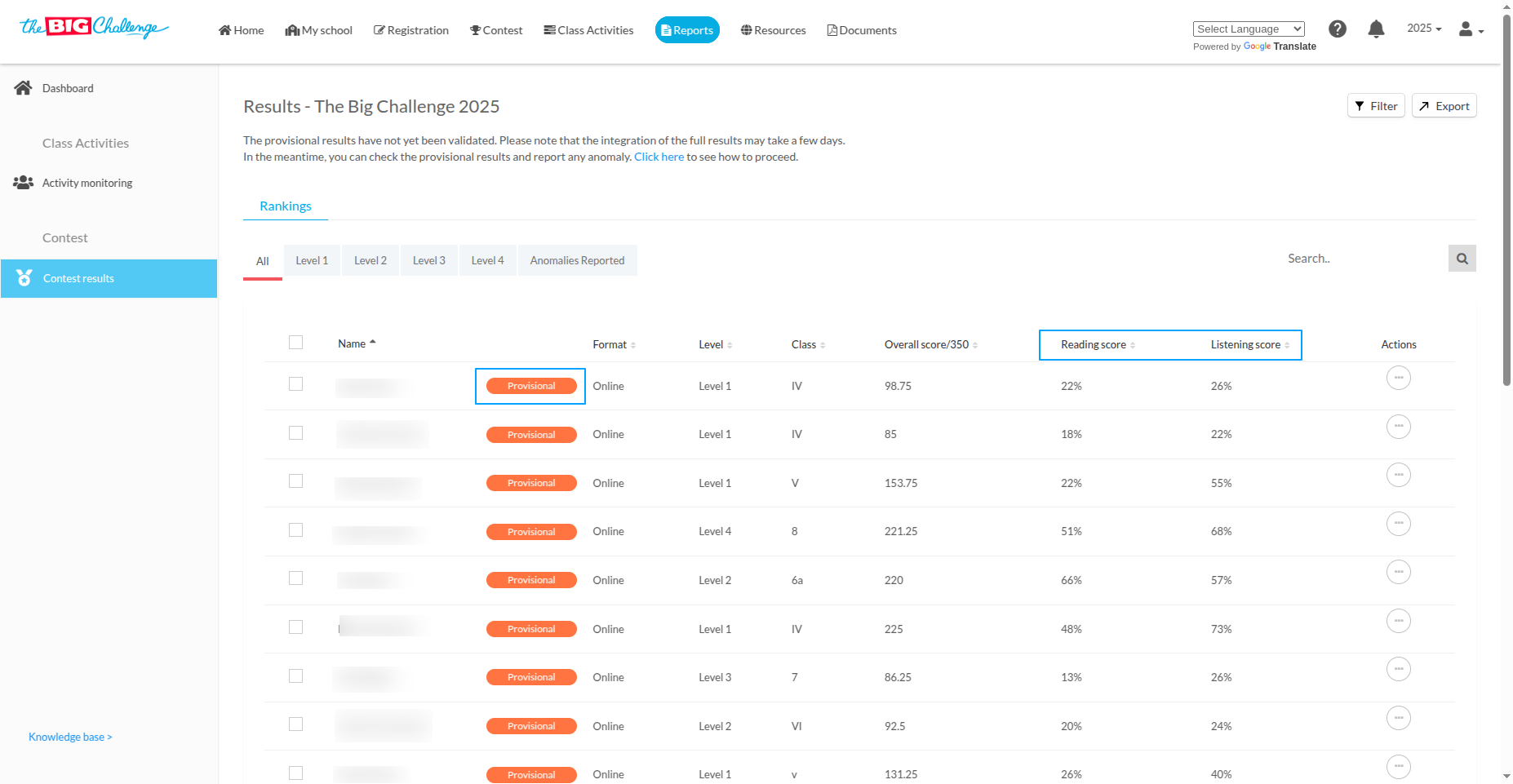The image size is (1513, 784).
Task: Sort table by Level column
Action: click(715, 344)
